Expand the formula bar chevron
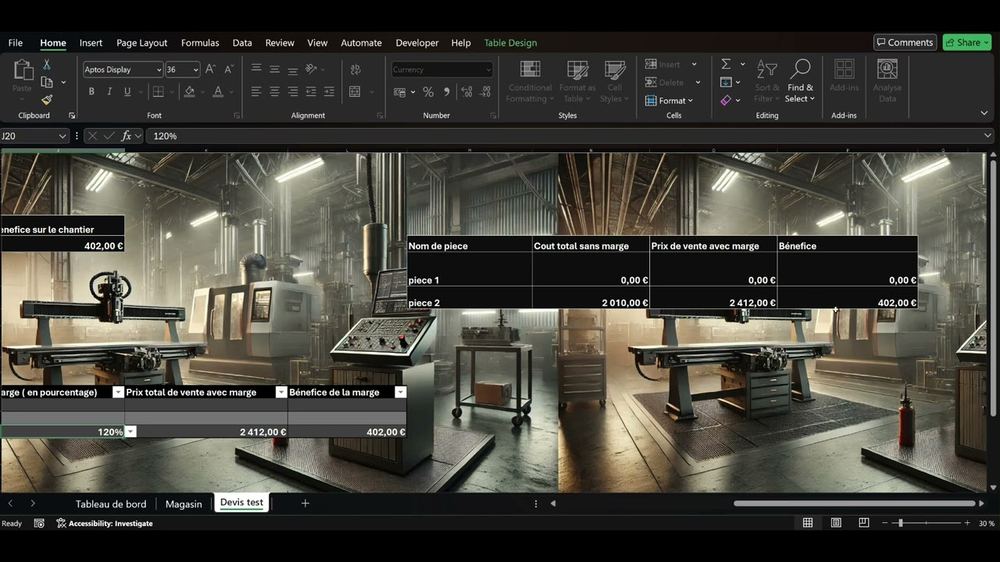1000x562 pixels. coord(987,136)
